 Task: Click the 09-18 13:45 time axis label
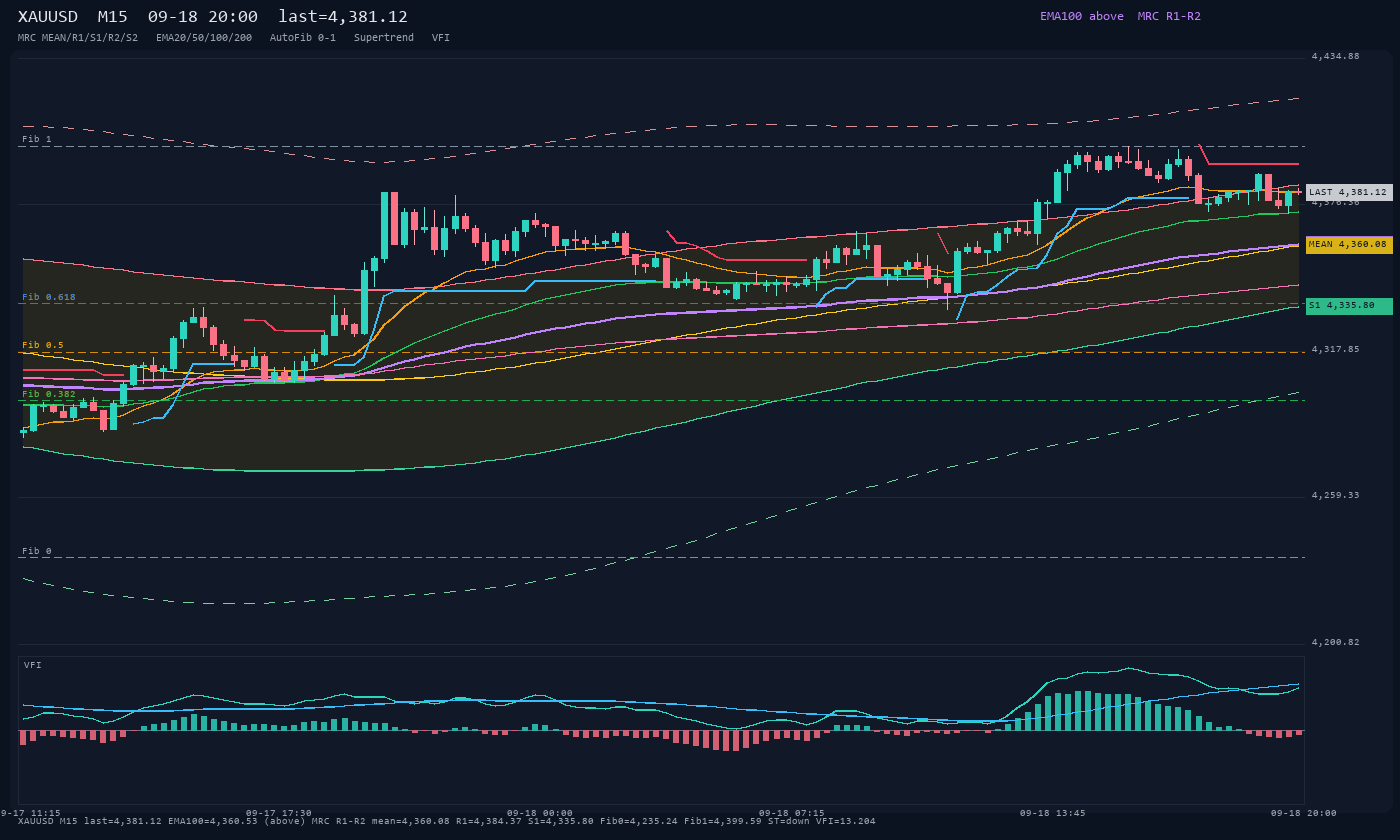pos(1053,813)
